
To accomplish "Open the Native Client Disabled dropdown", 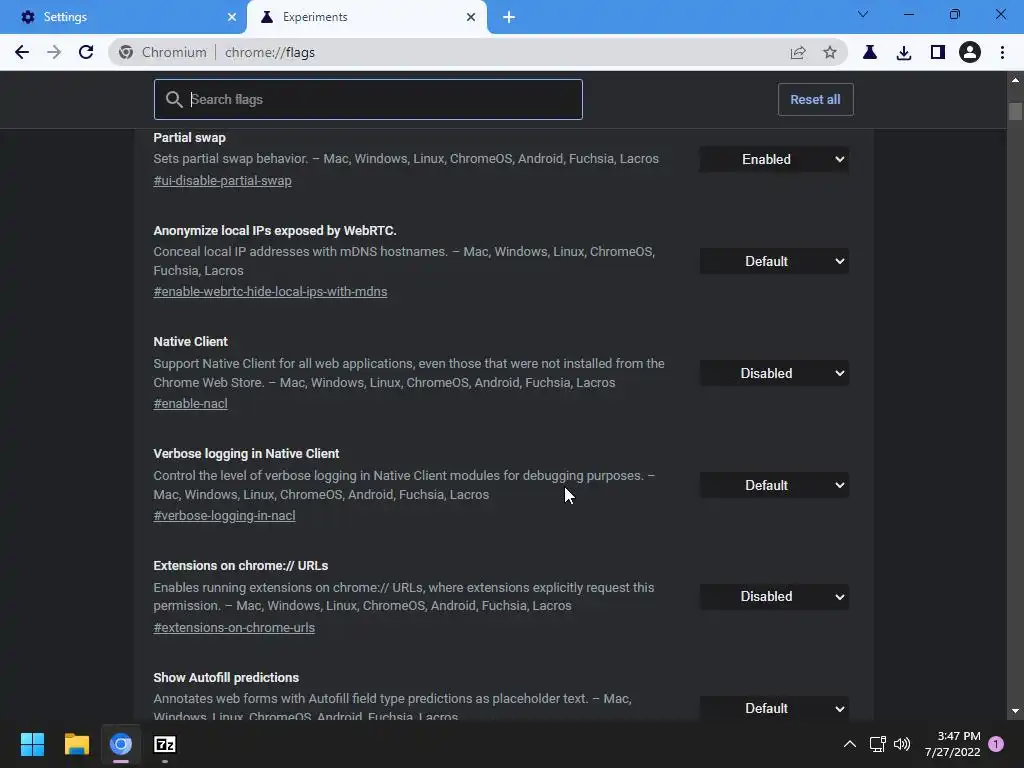I will (x=774, y=374).
